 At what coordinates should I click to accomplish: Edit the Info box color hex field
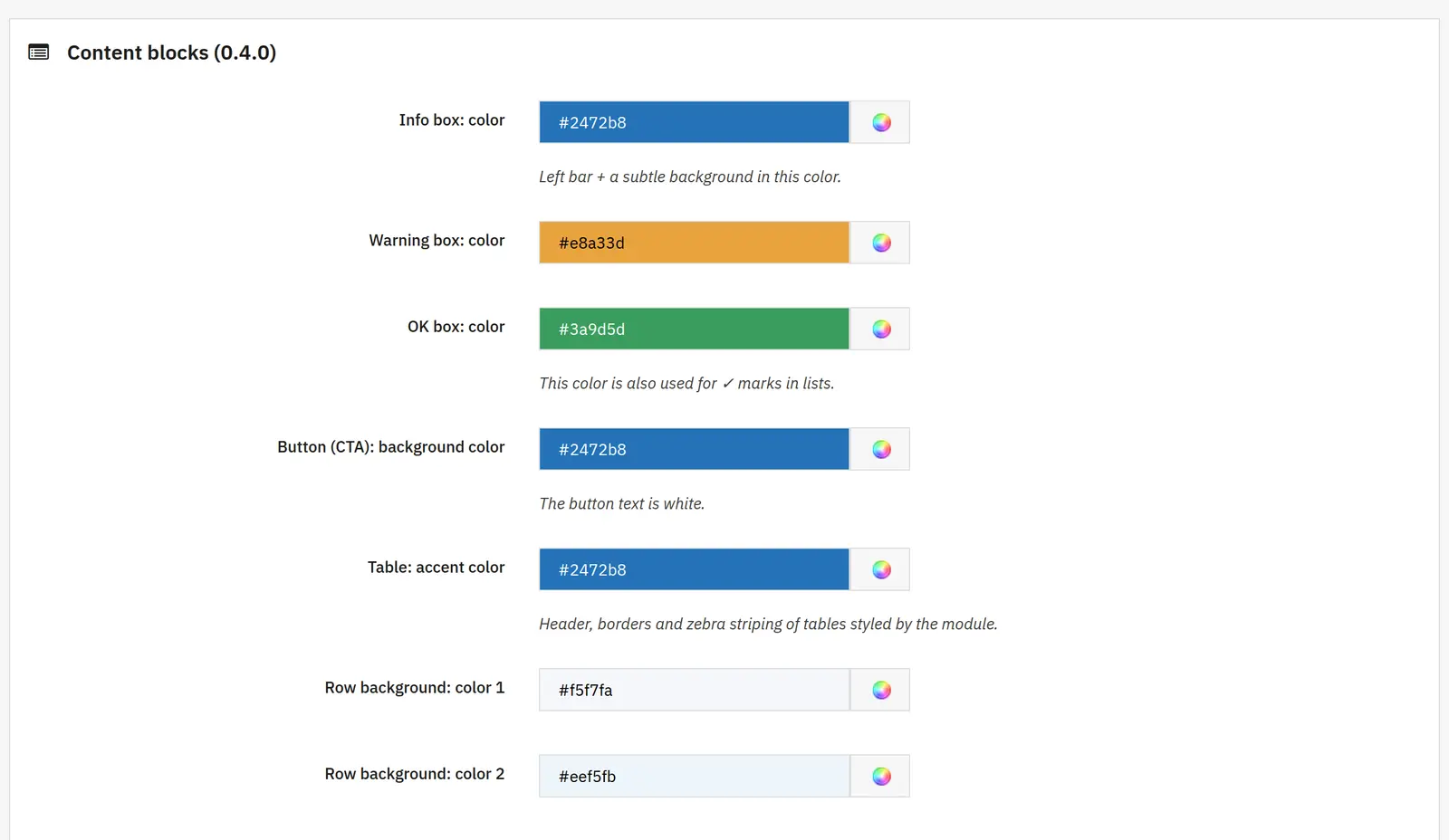695,122
